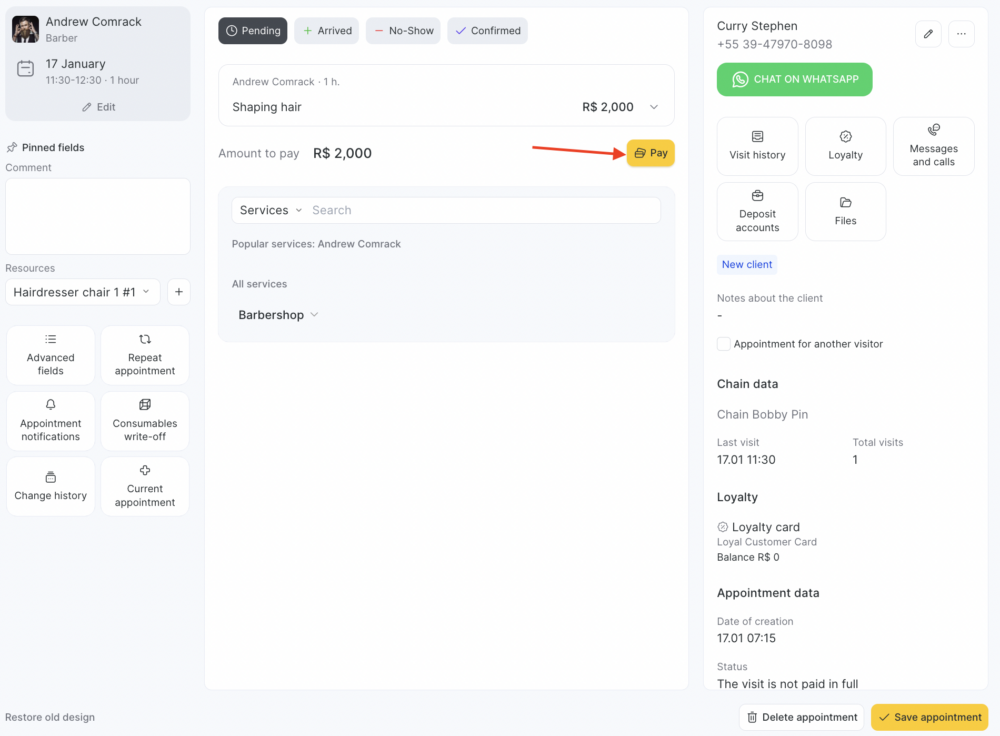This screenshot has height=736, width=1000.
Task: Click the Chain Bobby Pin text
Action: click(x=762, y=415)
